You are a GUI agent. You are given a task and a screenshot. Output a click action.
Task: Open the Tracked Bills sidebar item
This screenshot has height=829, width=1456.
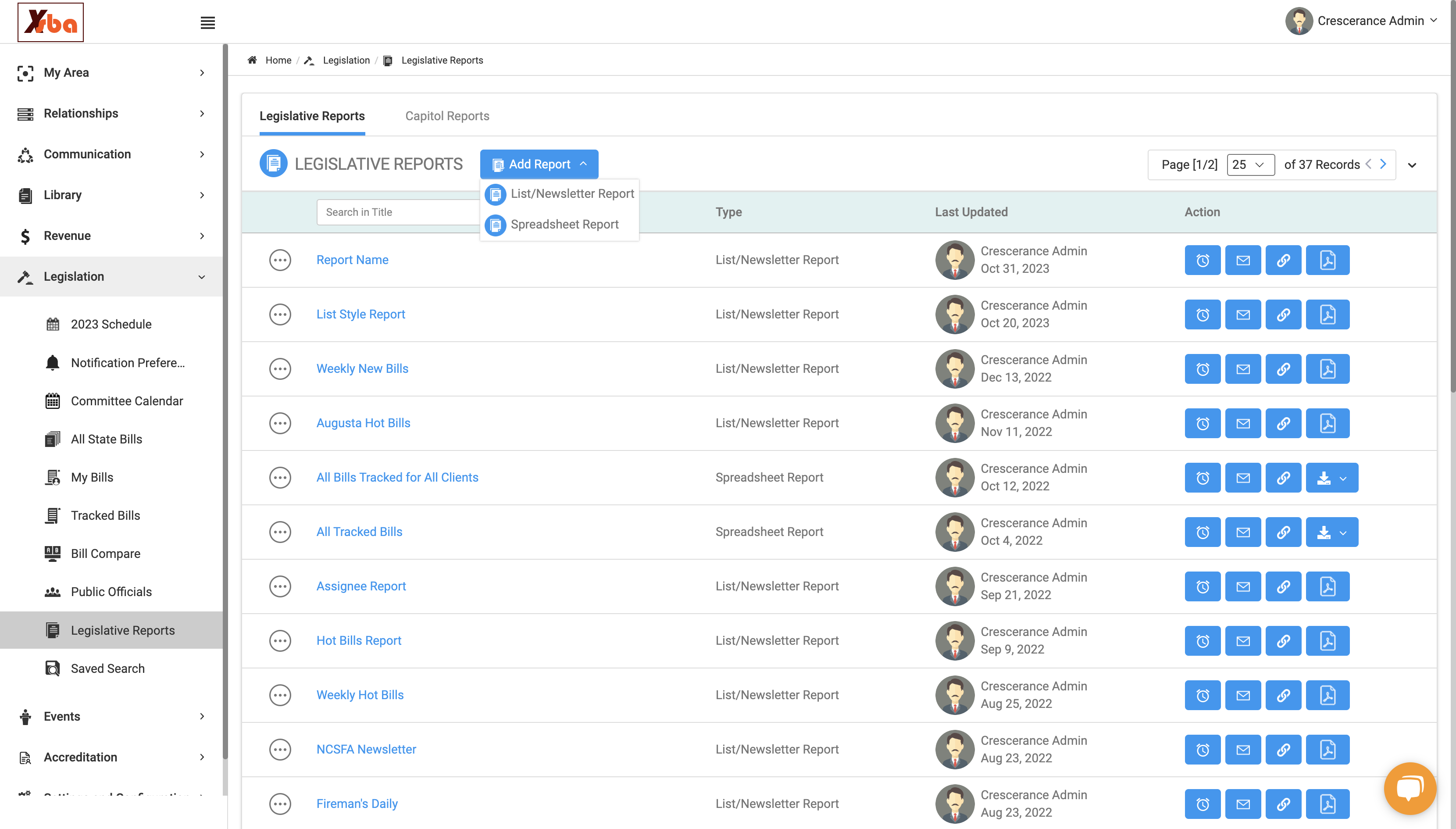tap(105, 515)
